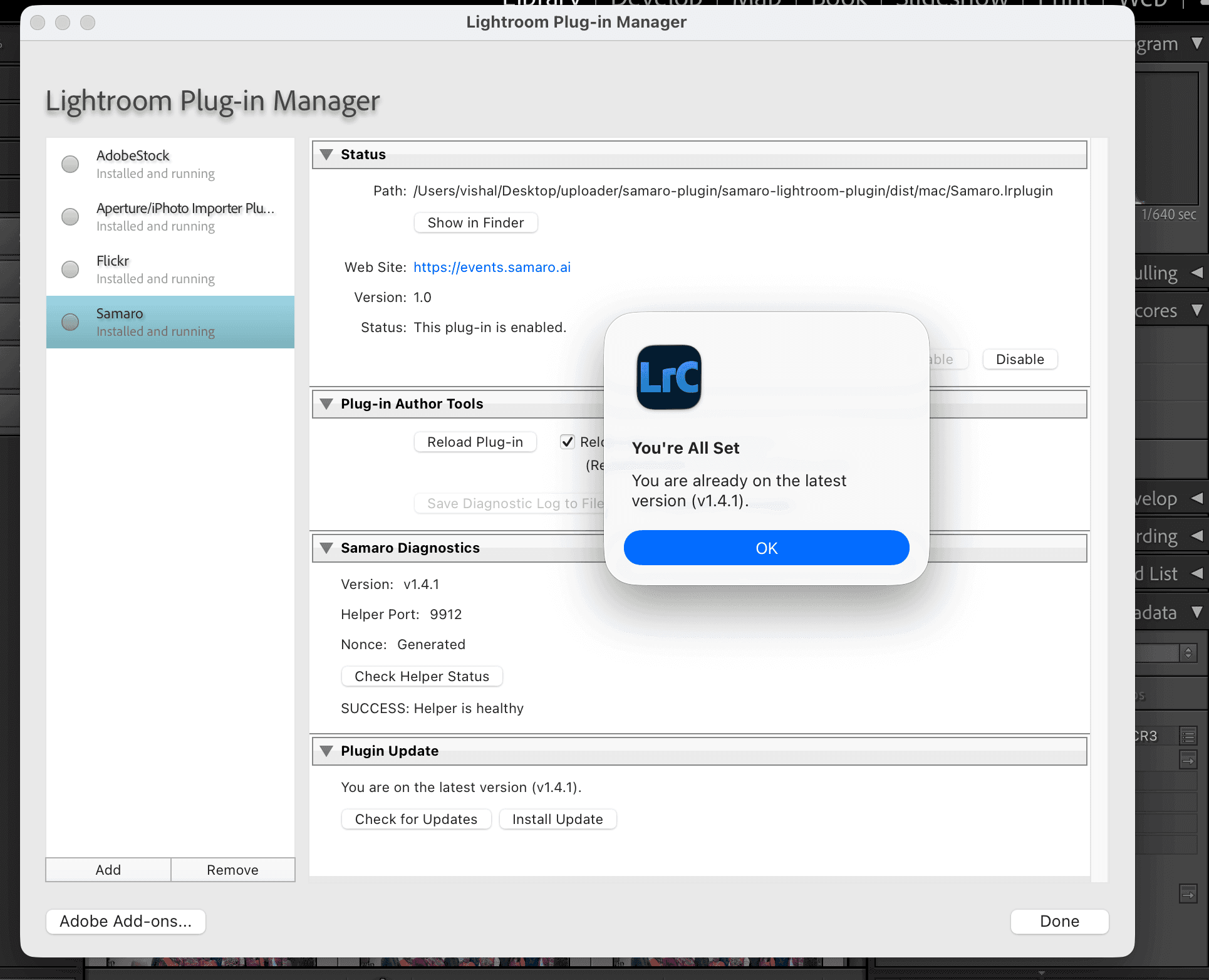
Task: Click the "You're All Set" alert heading
Action: pos(685,448)
